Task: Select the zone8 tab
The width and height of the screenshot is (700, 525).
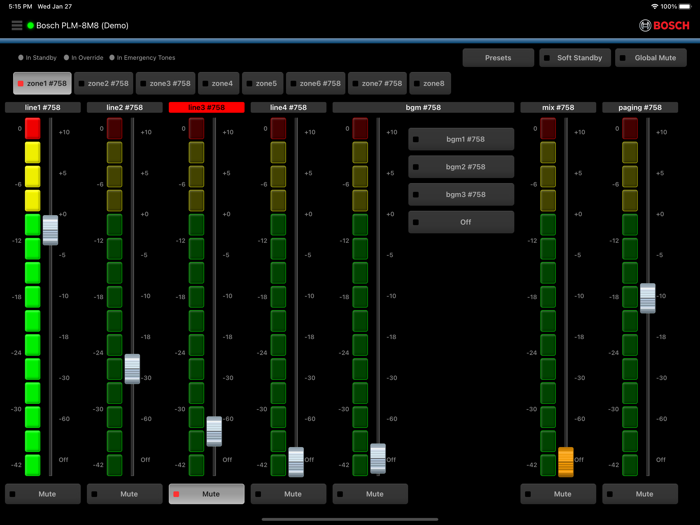Action: tap(430, 83)
